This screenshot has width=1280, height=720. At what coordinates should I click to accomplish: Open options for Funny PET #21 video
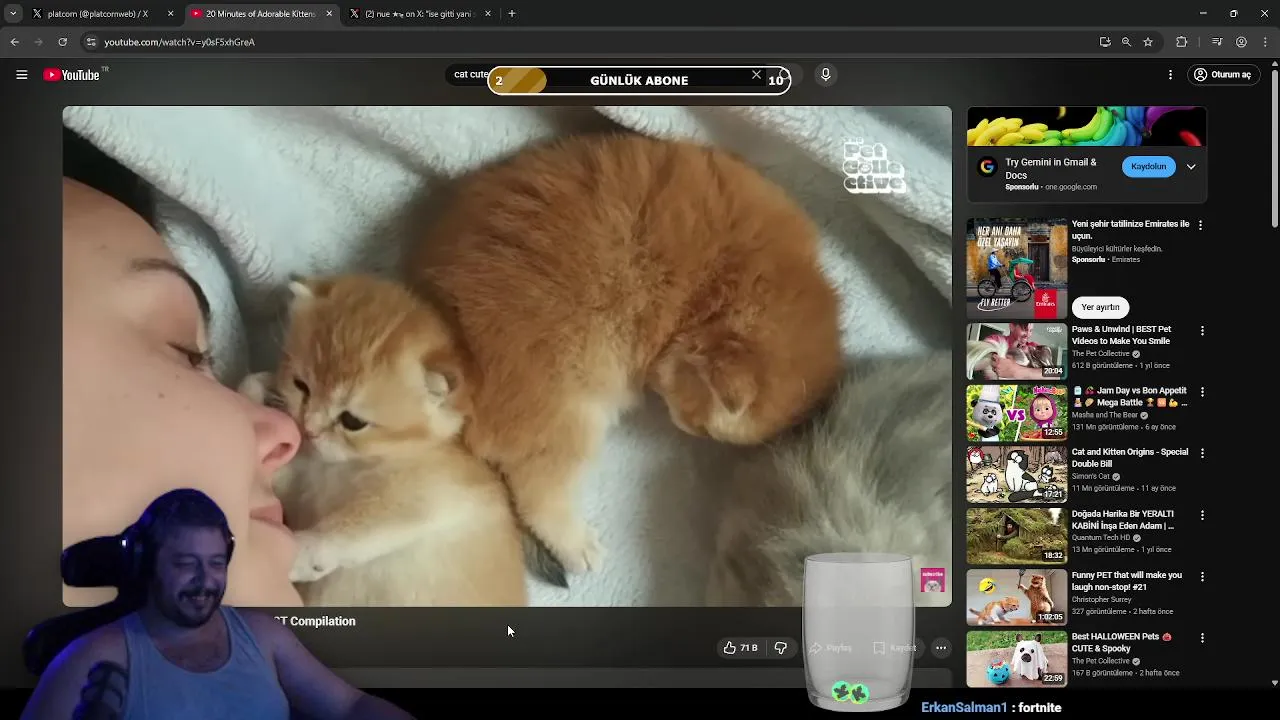pyautogui.click(x=1202, y=577)
